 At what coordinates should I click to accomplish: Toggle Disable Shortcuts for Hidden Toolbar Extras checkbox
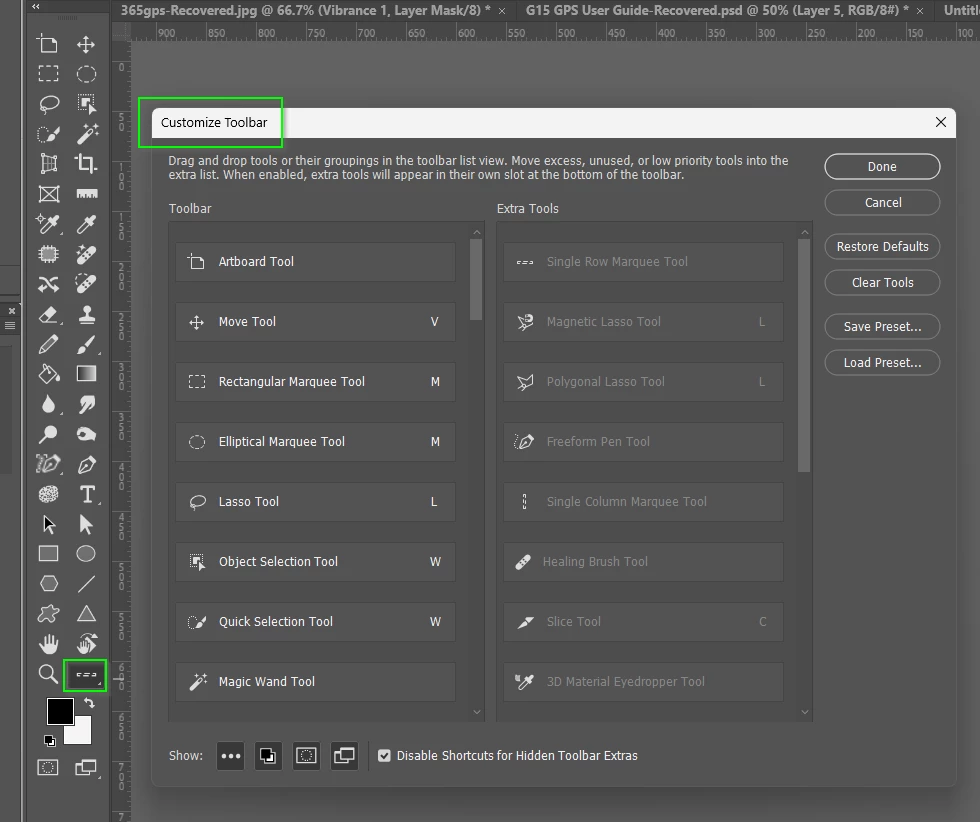click(384, 756)
